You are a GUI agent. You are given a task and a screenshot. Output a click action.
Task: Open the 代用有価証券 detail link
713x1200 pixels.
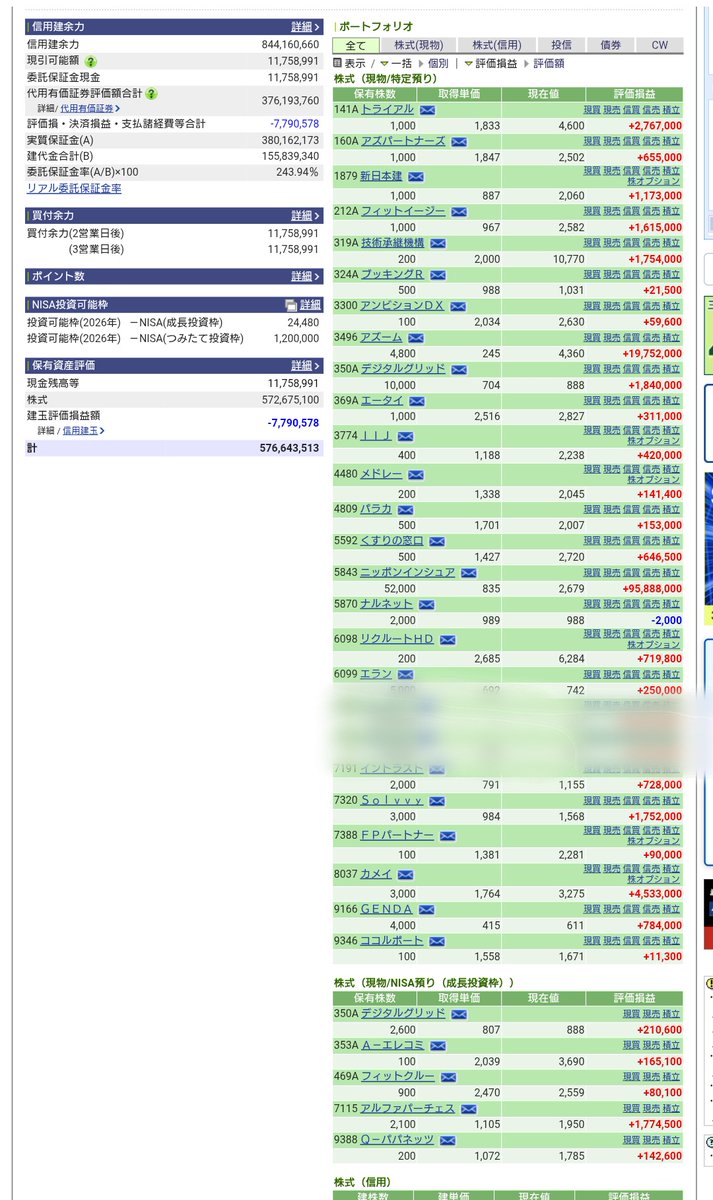[90, 108]
